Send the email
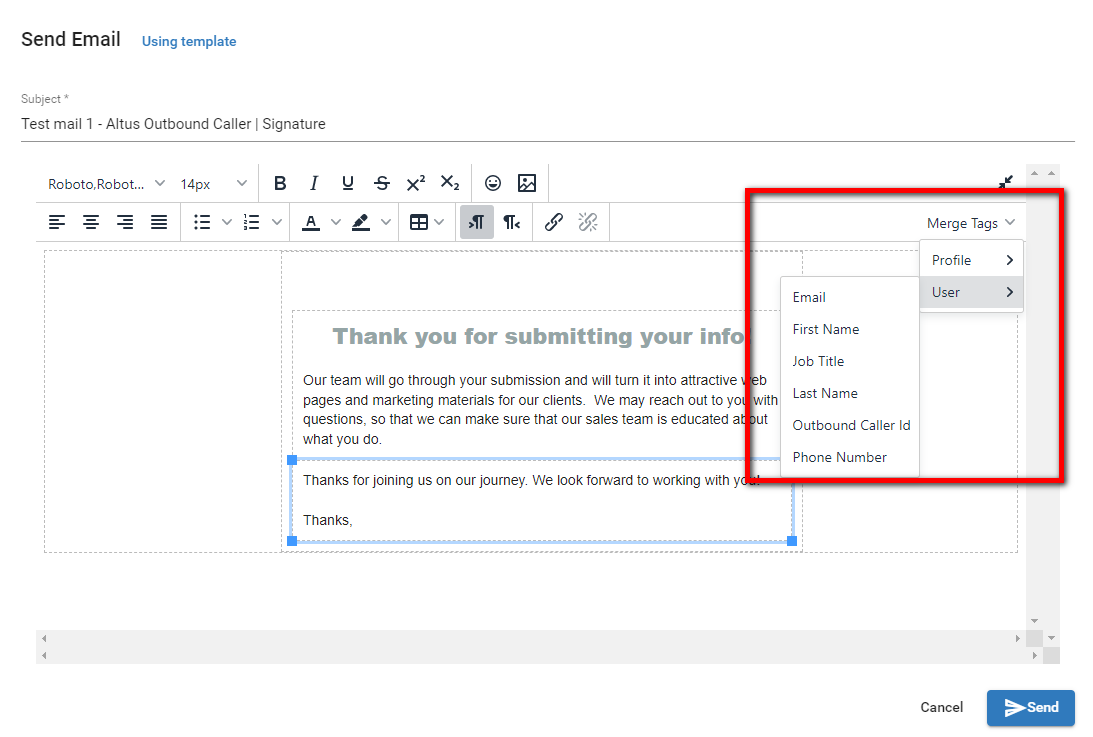The width and height of the screenshot is (1093, 737). pyautogui.click(x=1030, y=707)
